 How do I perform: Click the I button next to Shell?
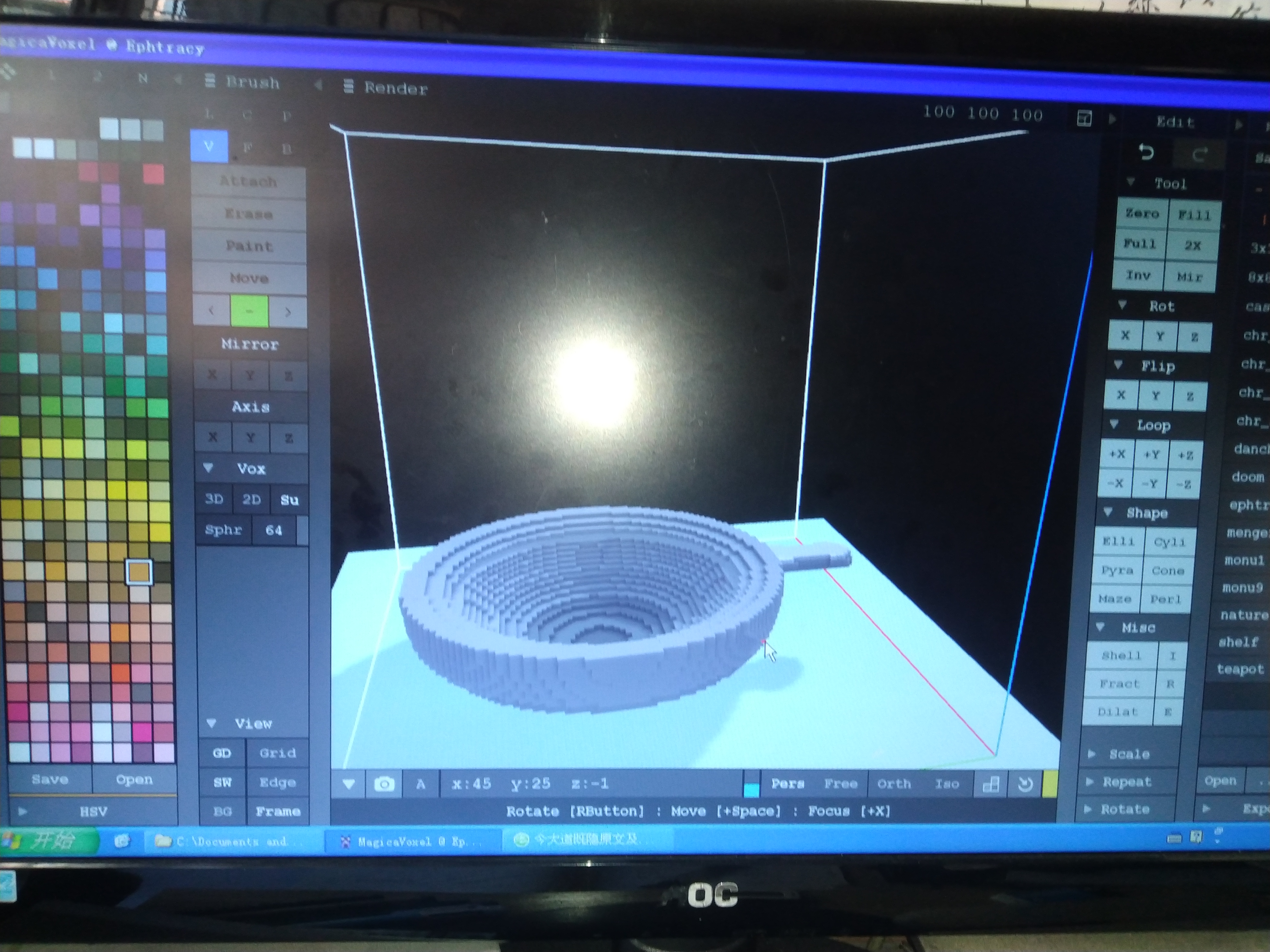(1172, 656)
